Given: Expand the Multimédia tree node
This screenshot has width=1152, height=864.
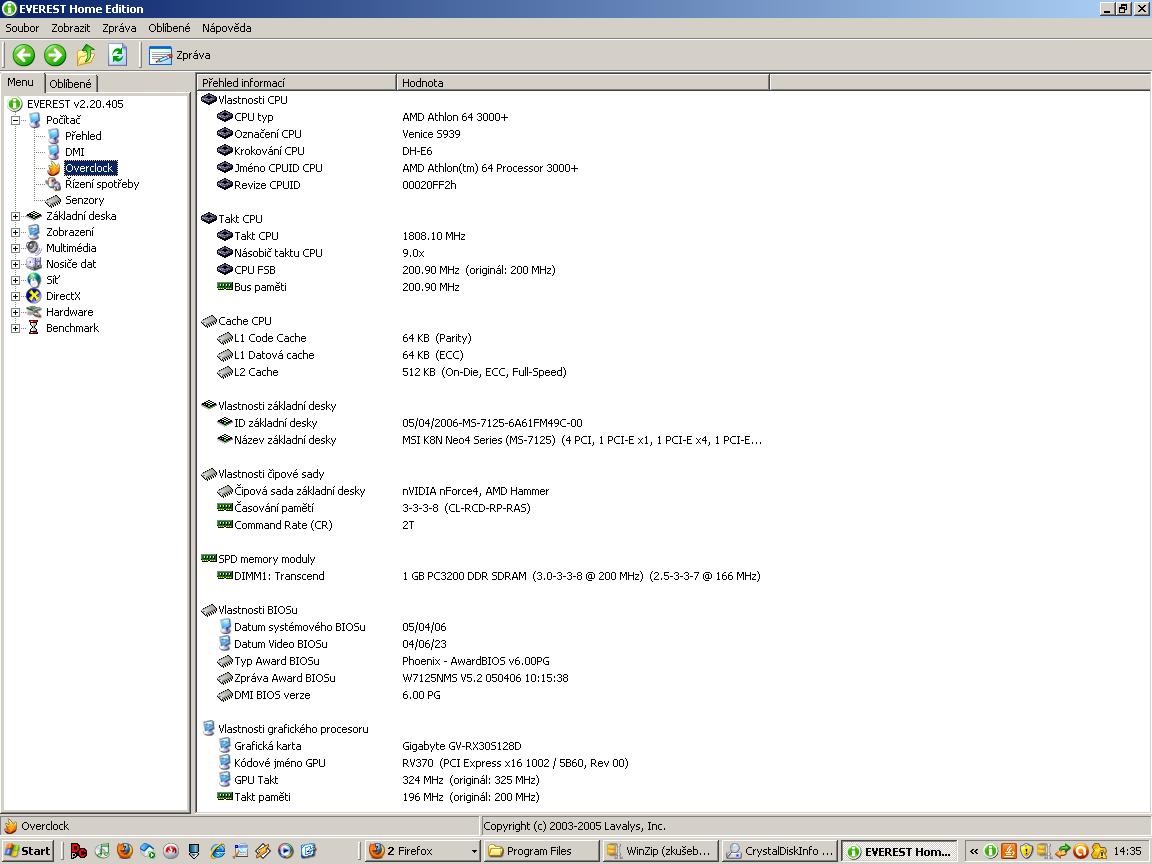Looking at the screenshot, I should (15, 248).
